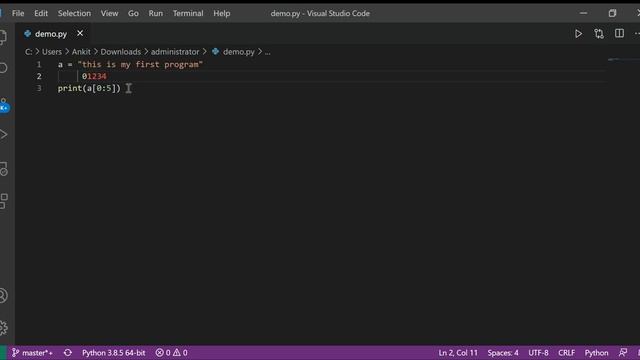Click administrator in the breadcrumb path
This screenshot has height=360, width=640.
(175, 52)
